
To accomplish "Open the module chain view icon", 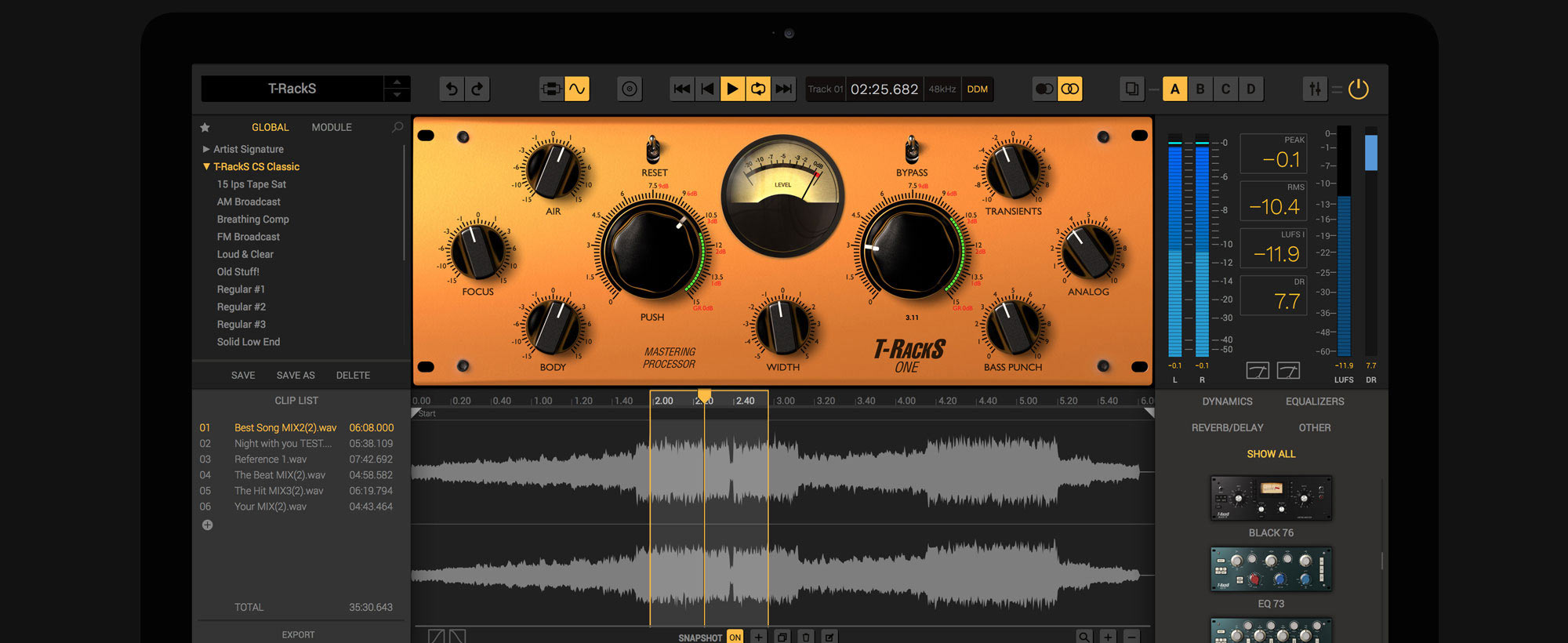I will tap(551, 89).
